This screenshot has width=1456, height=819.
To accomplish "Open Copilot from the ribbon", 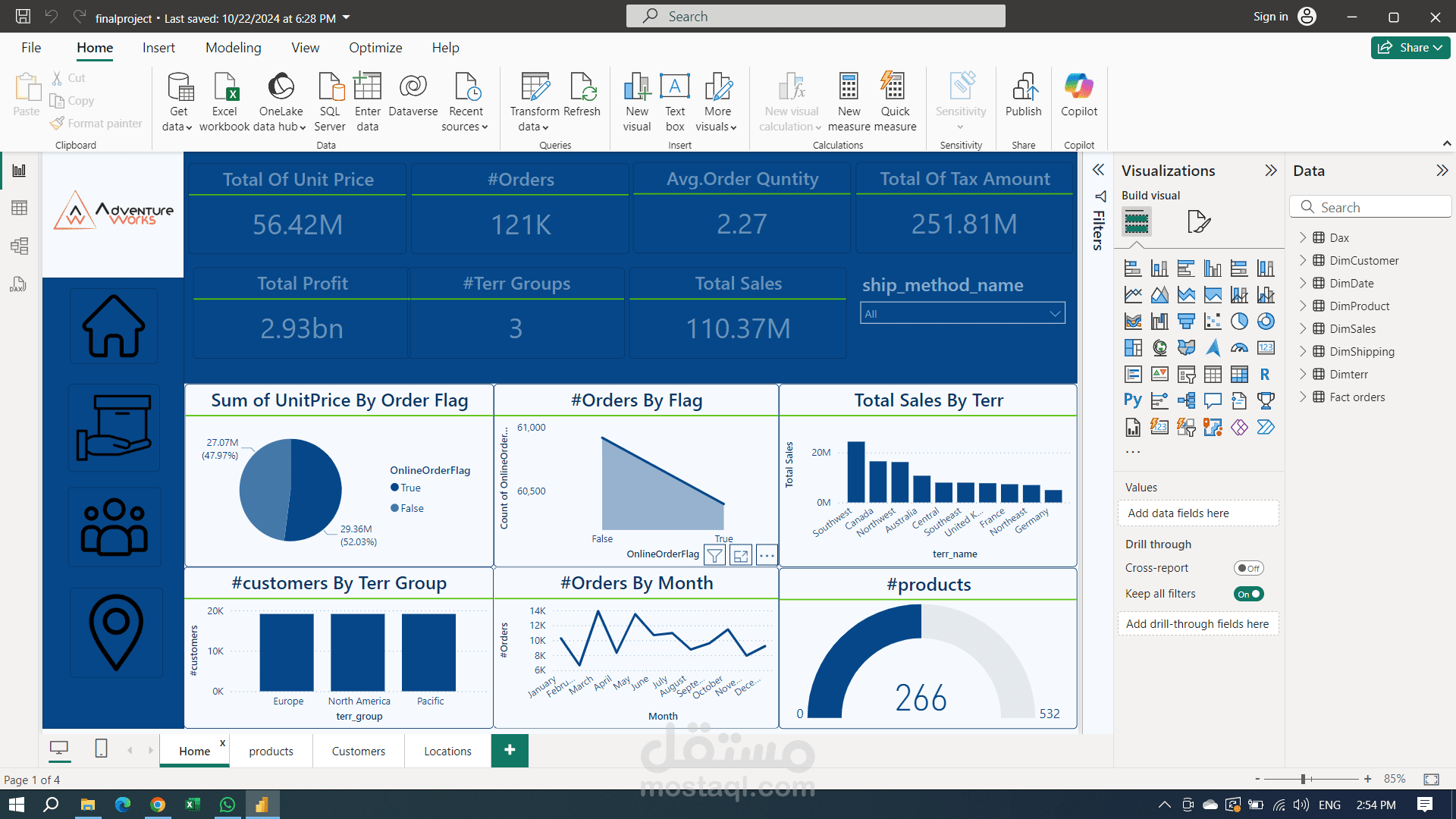I will (1078, 88).
